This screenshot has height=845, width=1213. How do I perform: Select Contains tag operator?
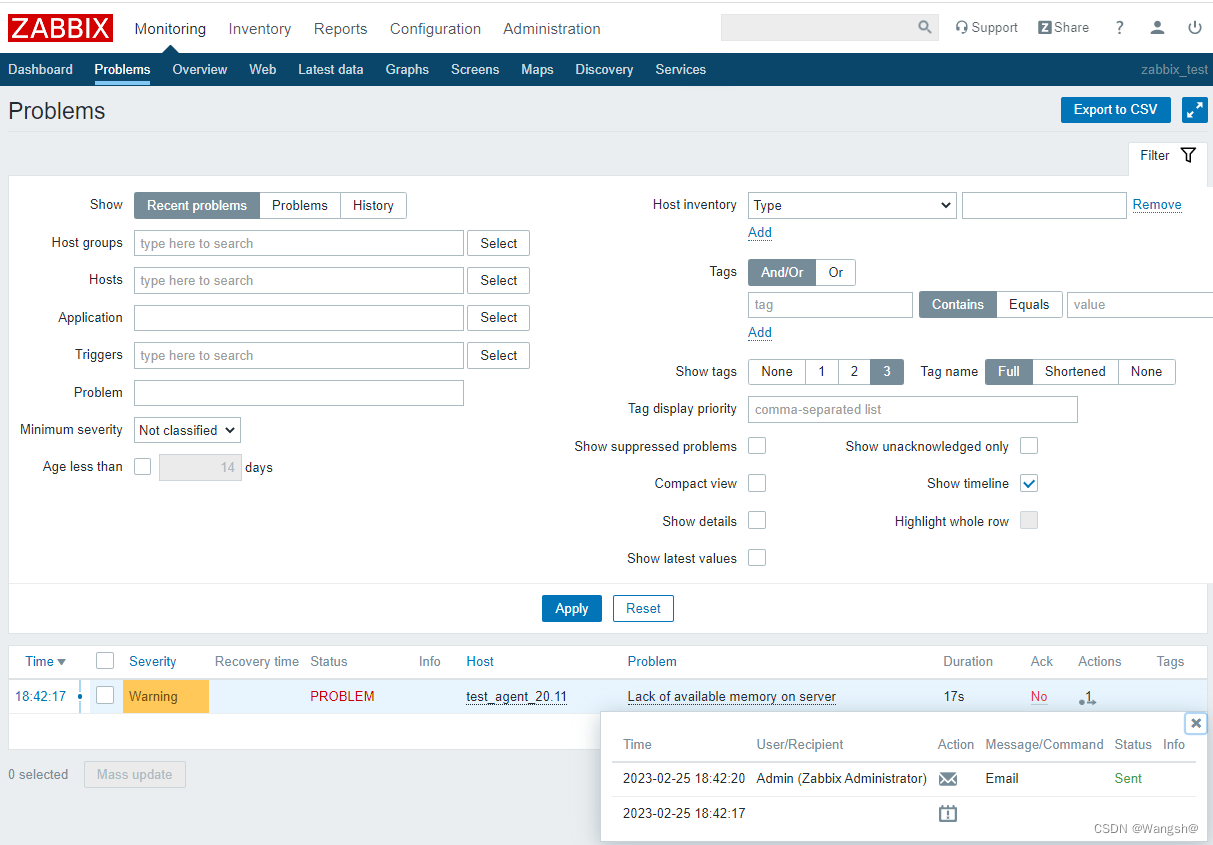tap(958, 305)
